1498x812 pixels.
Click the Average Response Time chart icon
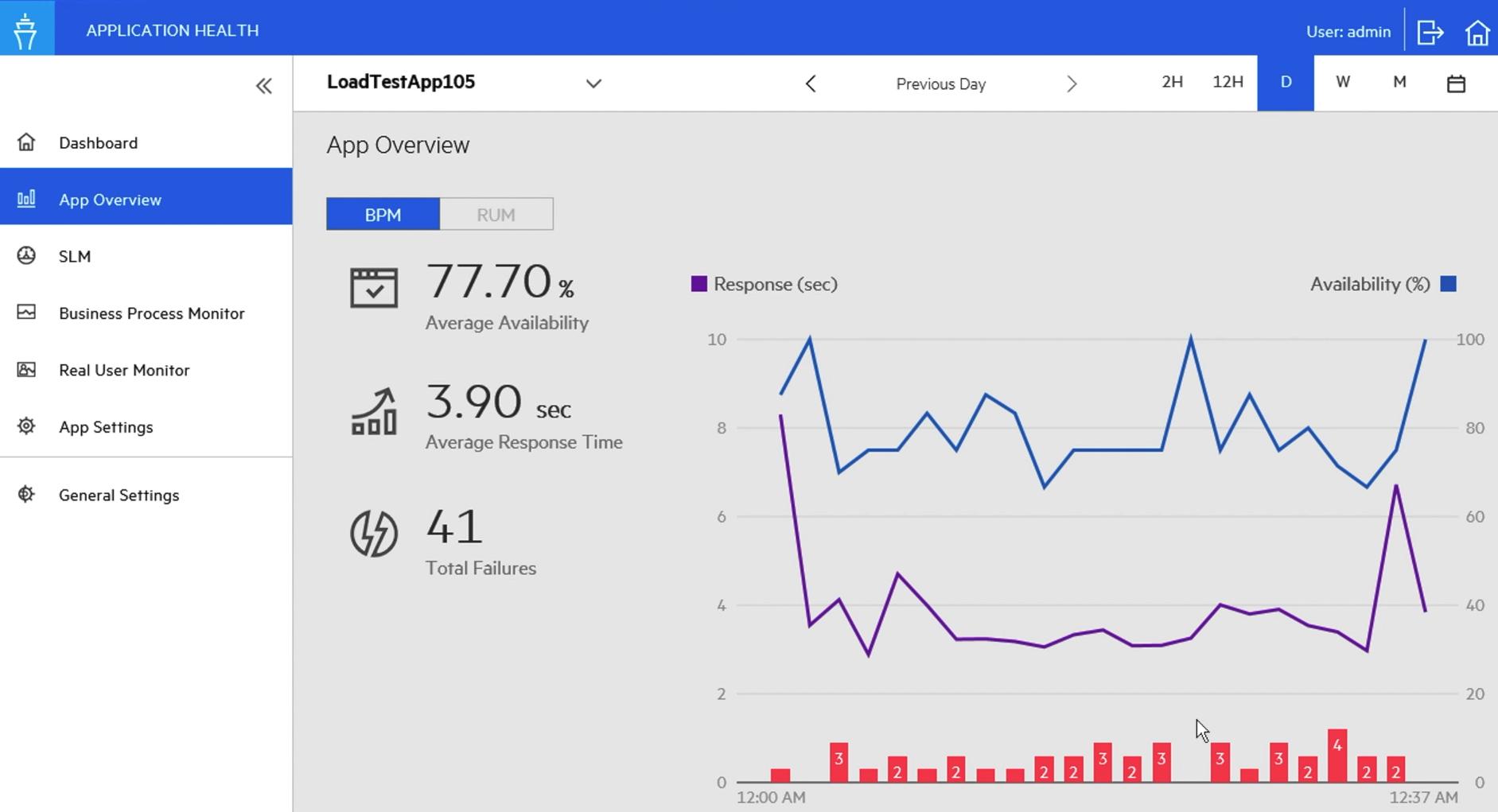(x=373, y=411)
